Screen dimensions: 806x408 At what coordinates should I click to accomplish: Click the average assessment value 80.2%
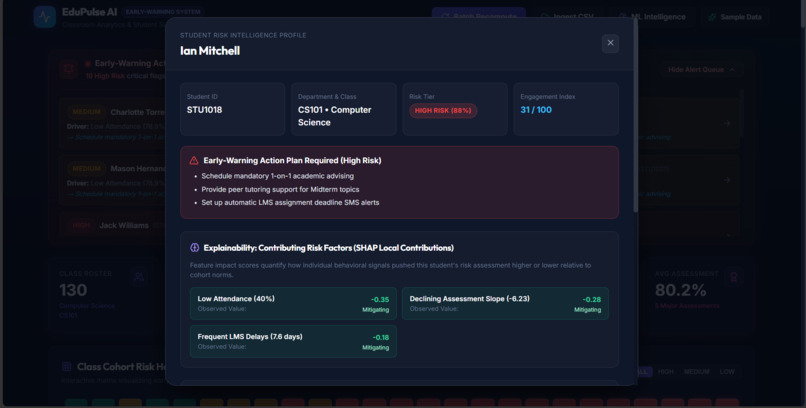tap(681, 290)
